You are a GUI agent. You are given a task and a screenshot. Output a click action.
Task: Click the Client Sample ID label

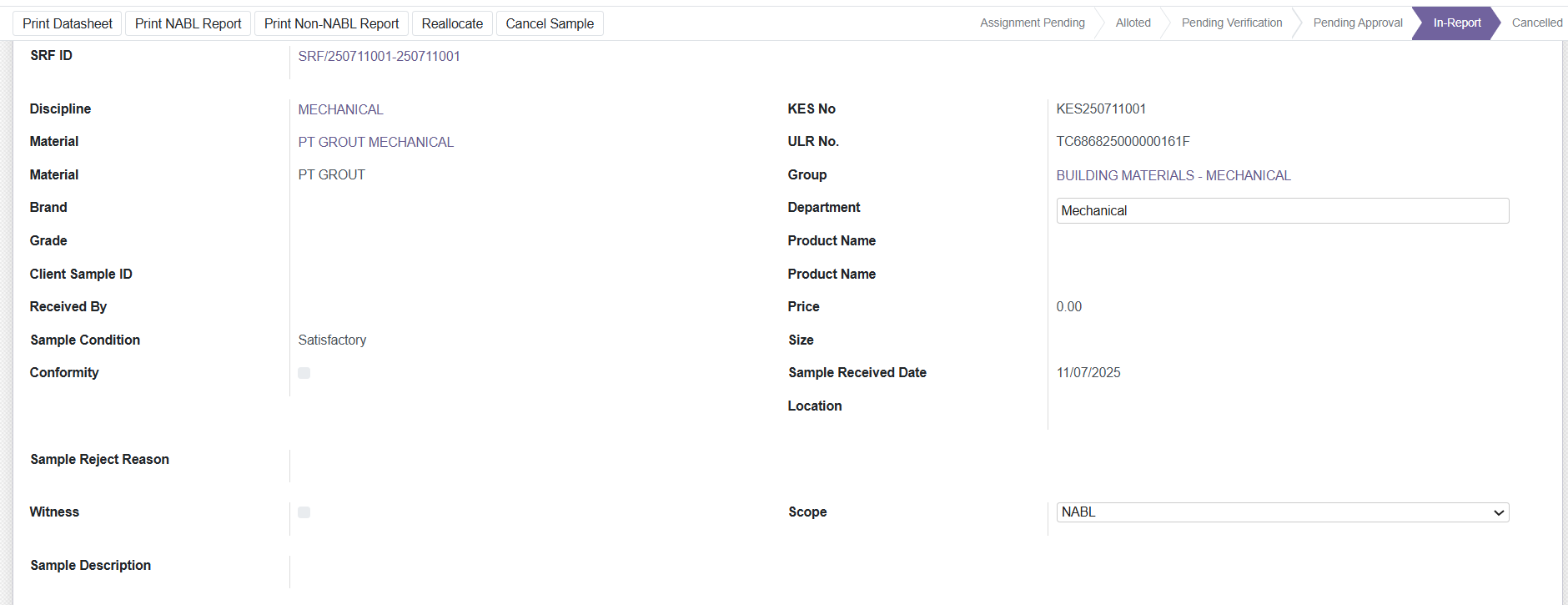81,274
